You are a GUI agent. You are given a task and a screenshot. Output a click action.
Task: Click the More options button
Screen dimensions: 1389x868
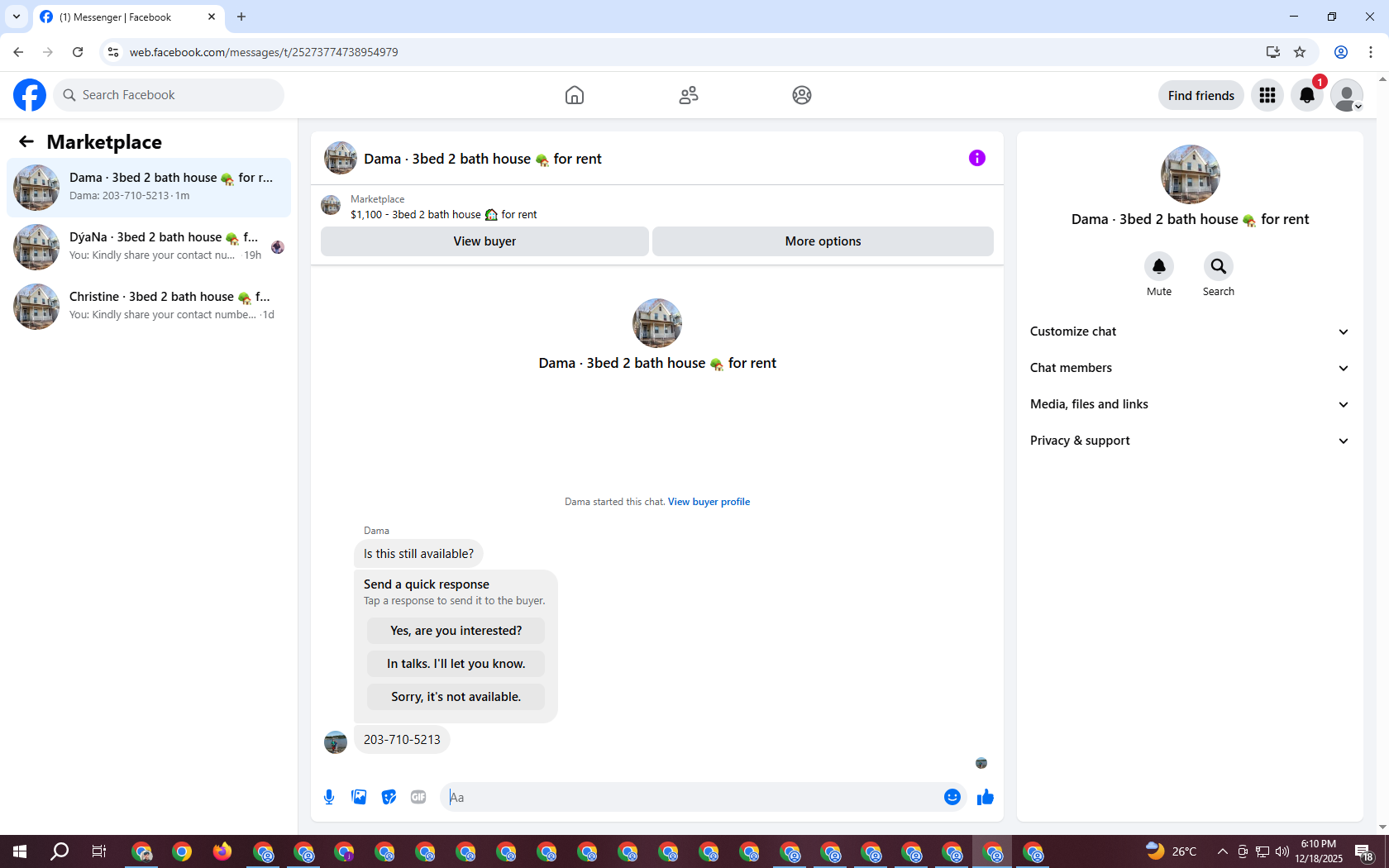pyautogui.click(x=823, y=241)
